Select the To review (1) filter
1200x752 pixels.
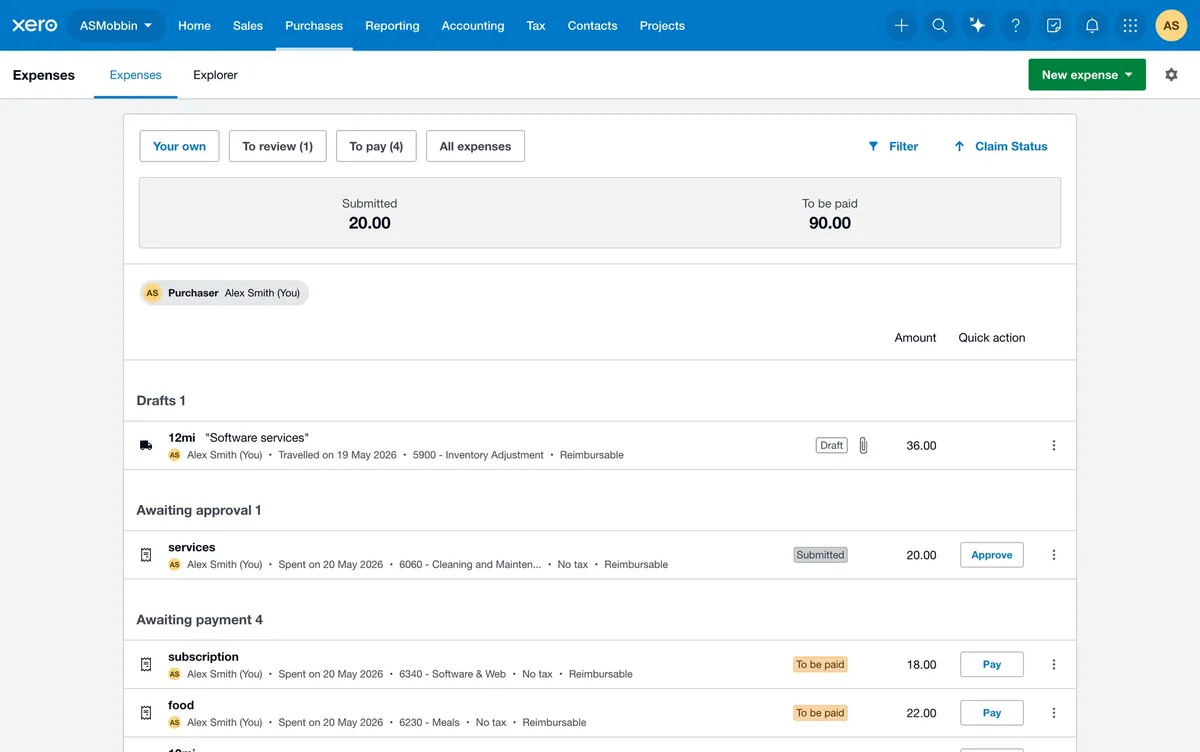[278, 146]
